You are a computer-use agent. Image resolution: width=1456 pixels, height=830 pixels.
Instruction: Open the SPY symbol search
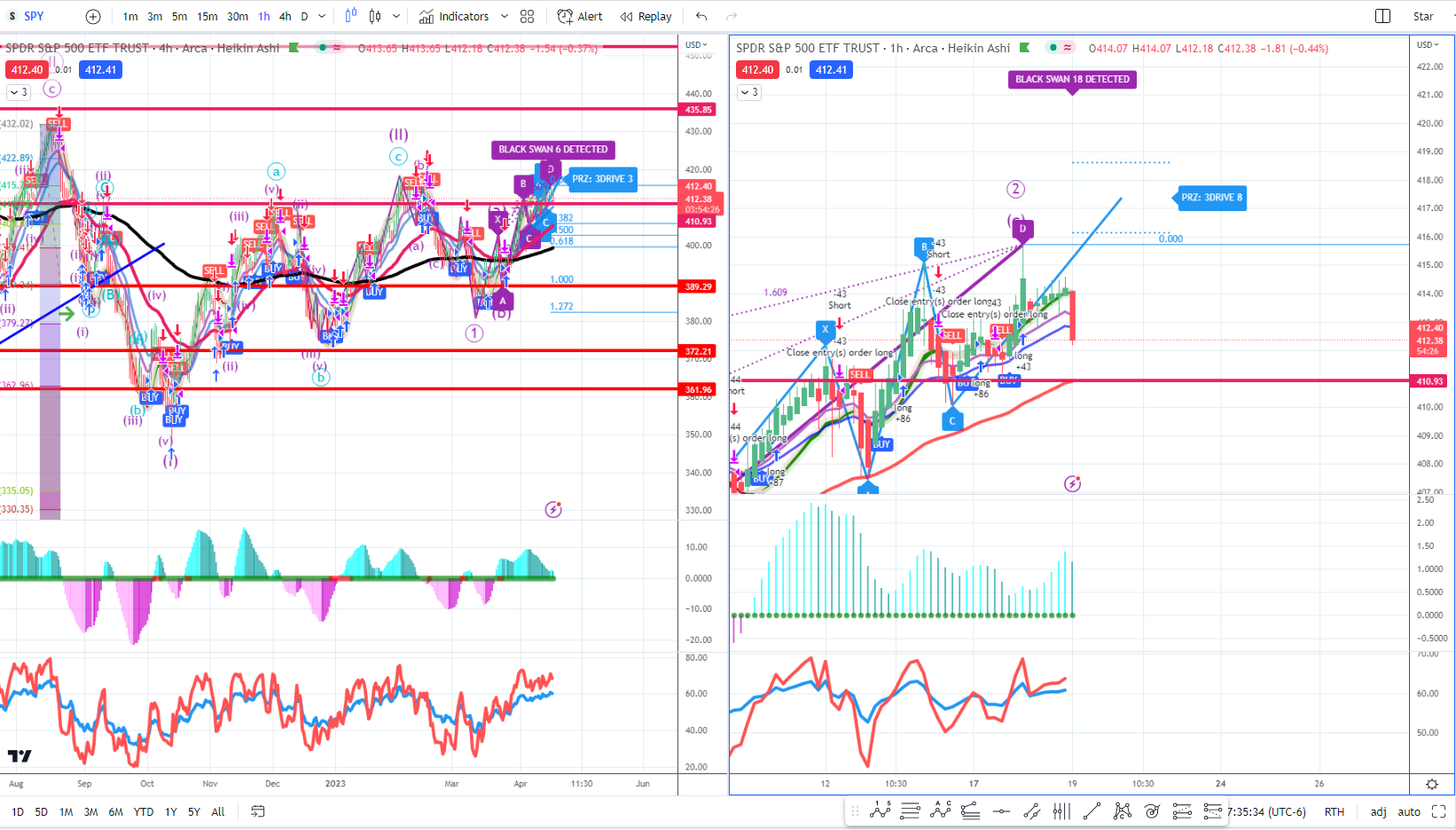tap(26, 16)
